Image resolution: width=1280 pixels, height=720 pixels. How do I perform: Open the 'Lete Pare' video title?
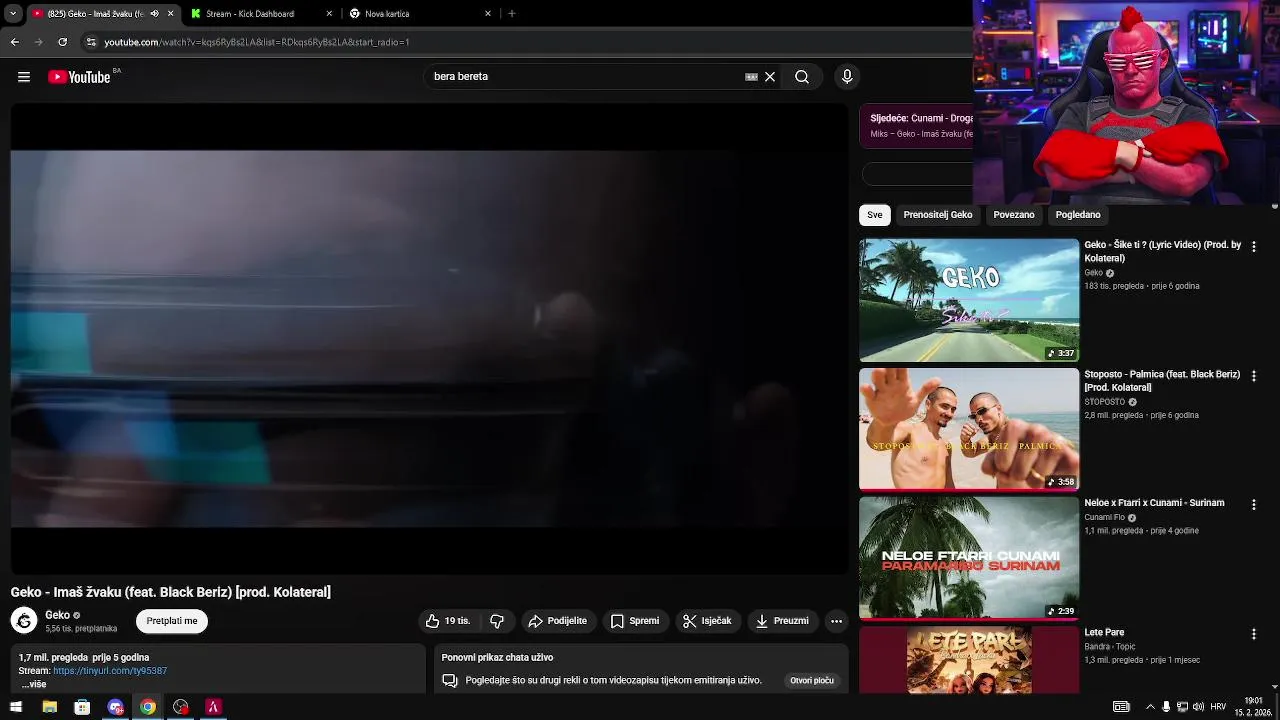point(1104,632)
